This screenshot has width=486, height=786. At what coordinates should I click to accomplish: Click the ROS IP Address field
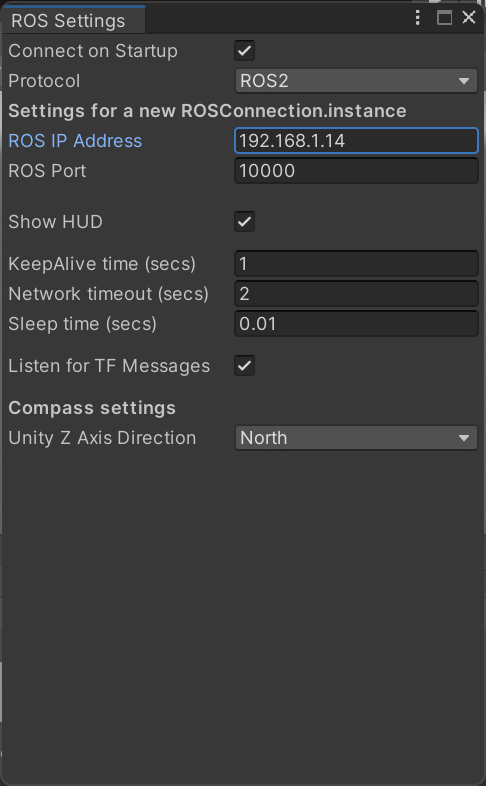[356, 141]
